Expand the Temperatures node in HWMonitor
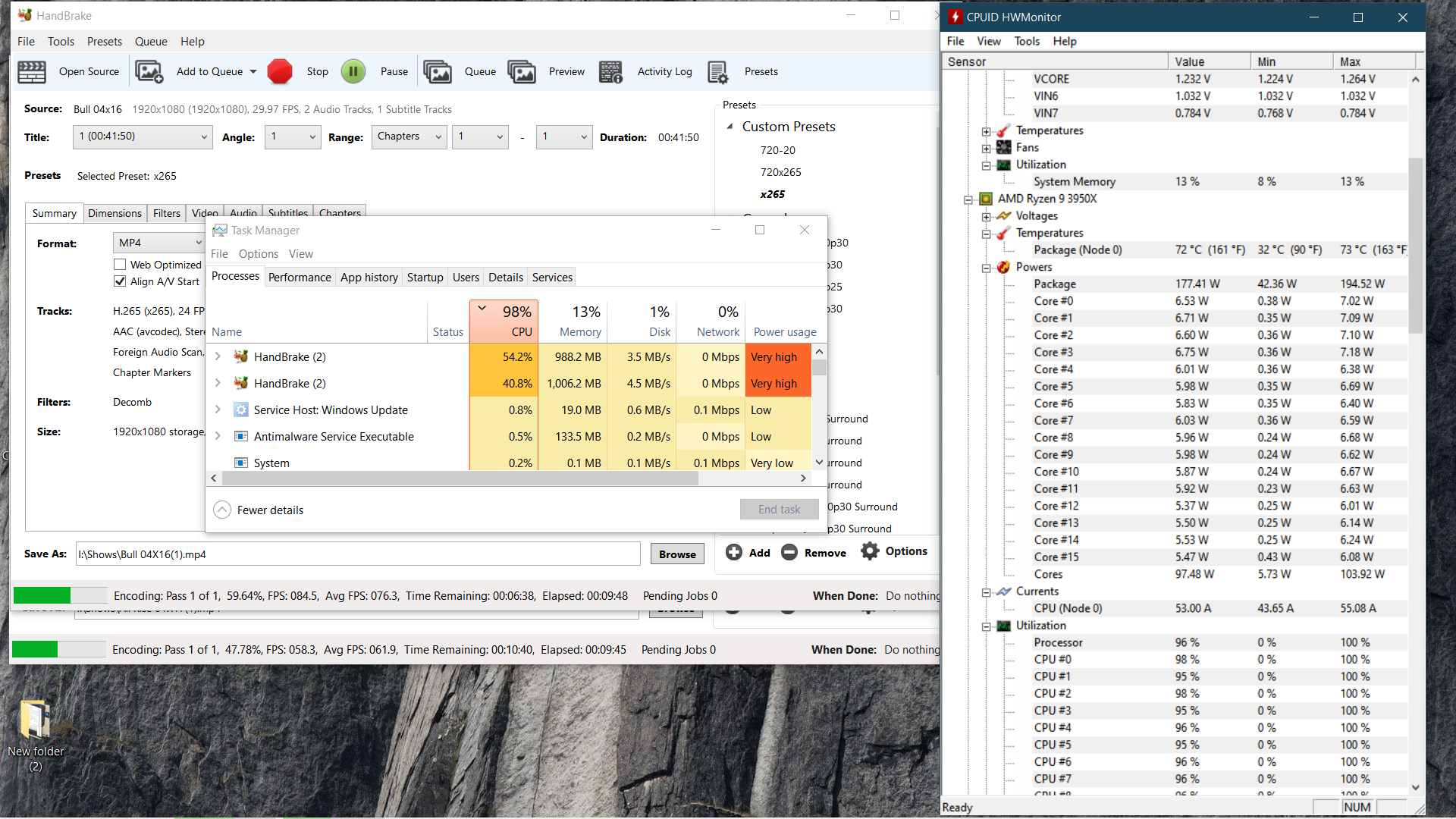 pyautogui.click(x=986, y=131)
